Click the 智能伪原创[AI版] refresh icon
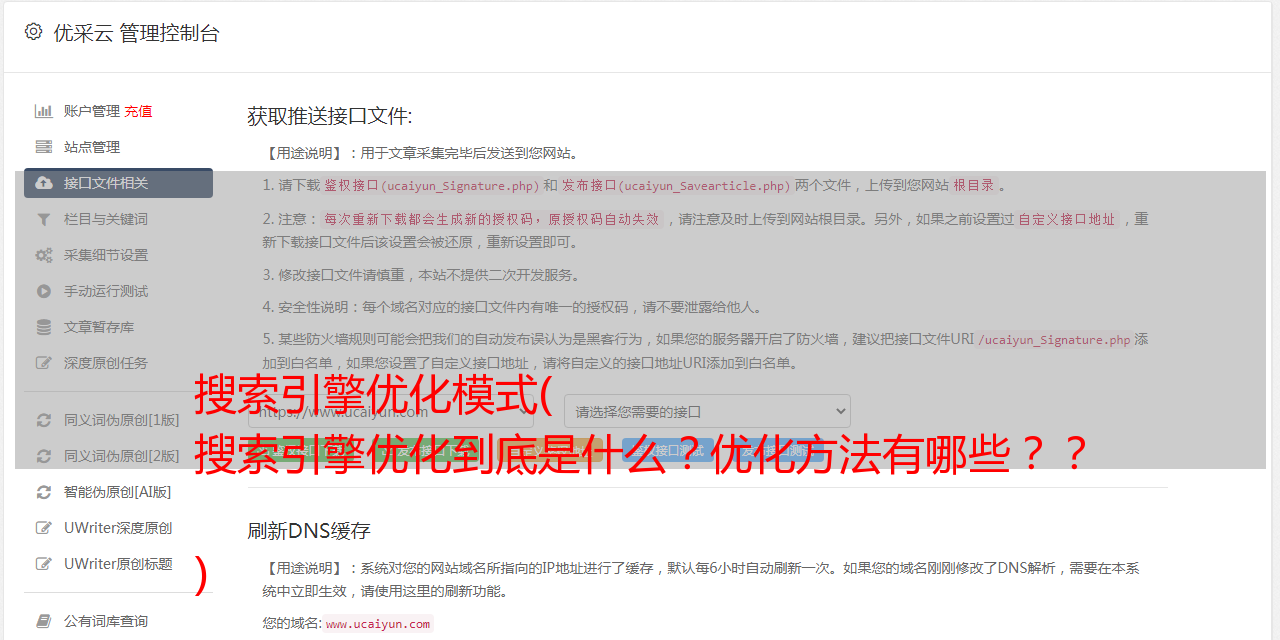The width and height of the screenshot is (1280, 640). 44,492
